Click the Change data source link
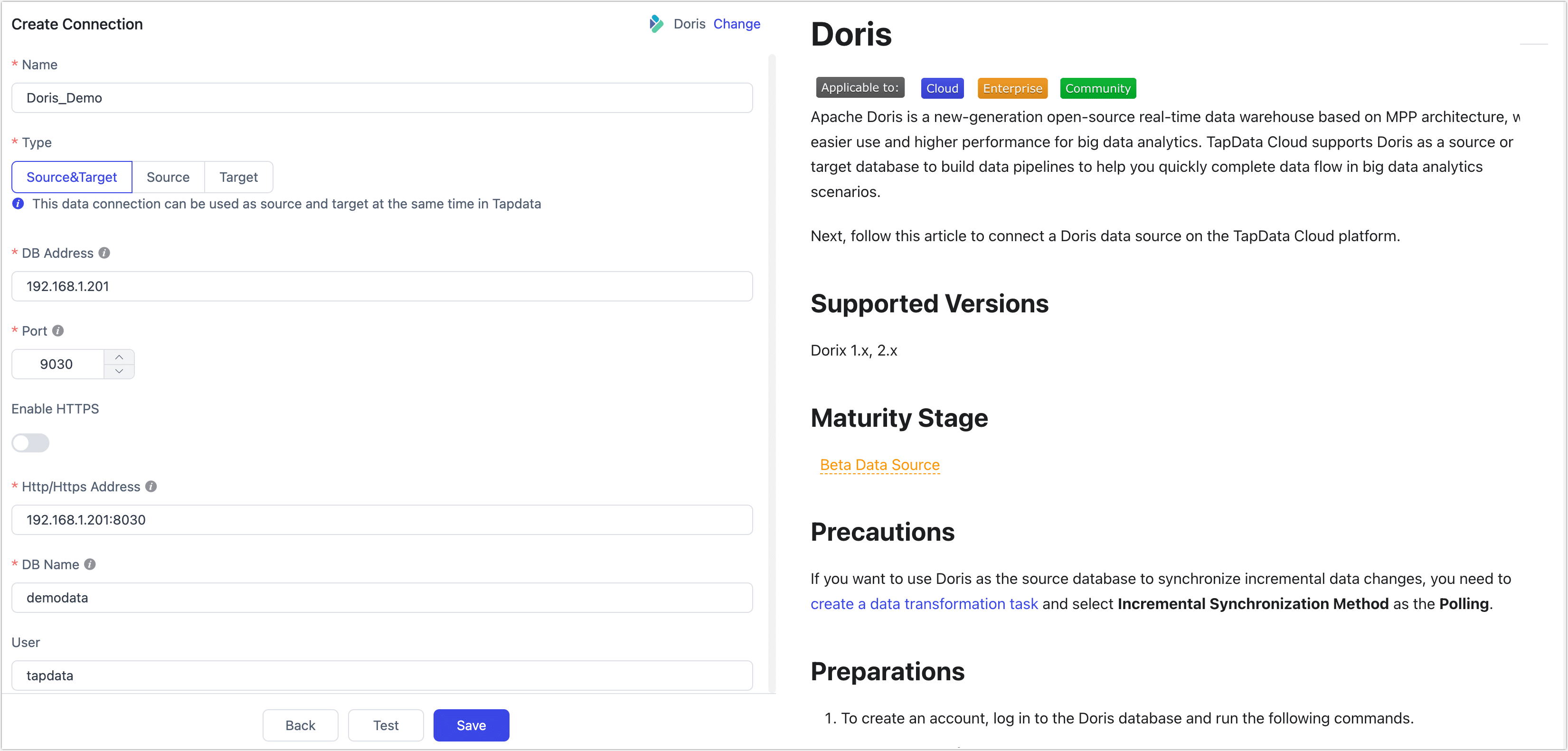The height and width of the screenshot is (751, 1568). 737,24
